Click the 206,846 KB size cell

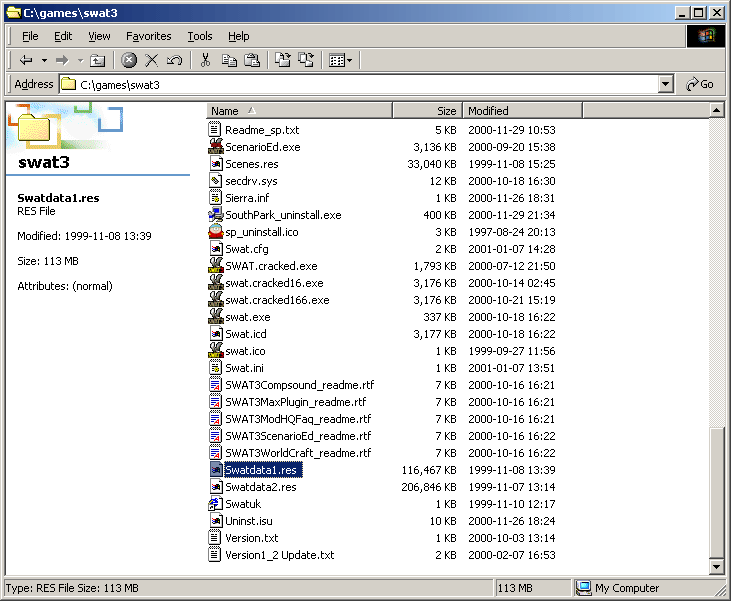[x=428, y=487]
